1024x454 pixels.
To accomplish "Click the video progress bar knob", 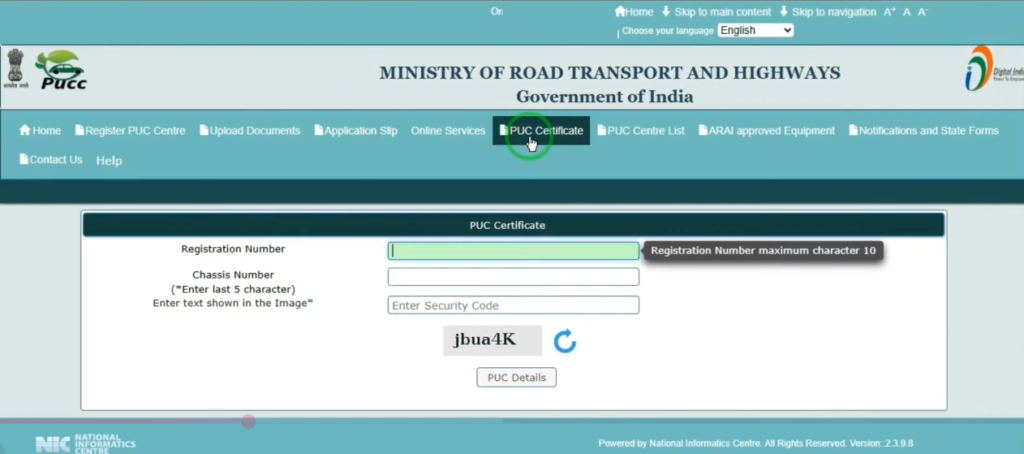I will coord(248,421).
